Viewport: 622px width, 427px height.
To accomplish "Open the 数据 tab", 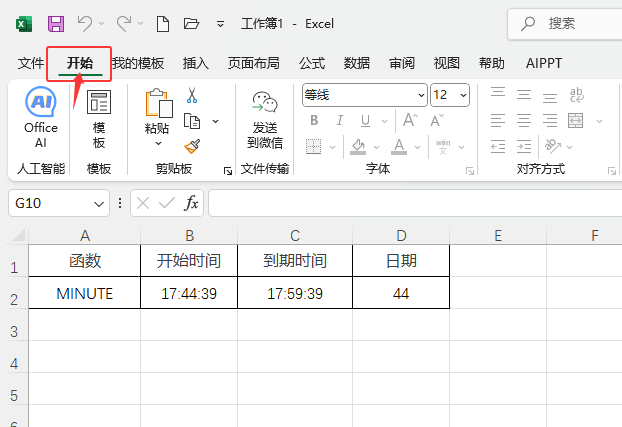I will point(357,63).
